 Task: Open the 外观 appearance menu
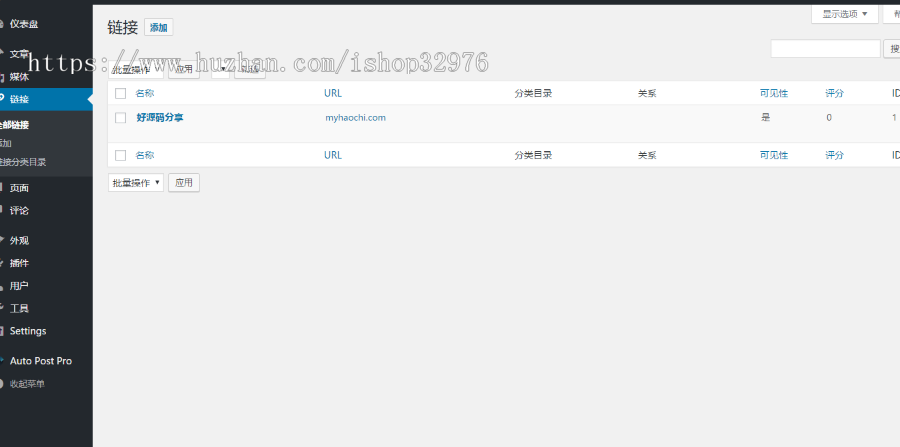19,241
